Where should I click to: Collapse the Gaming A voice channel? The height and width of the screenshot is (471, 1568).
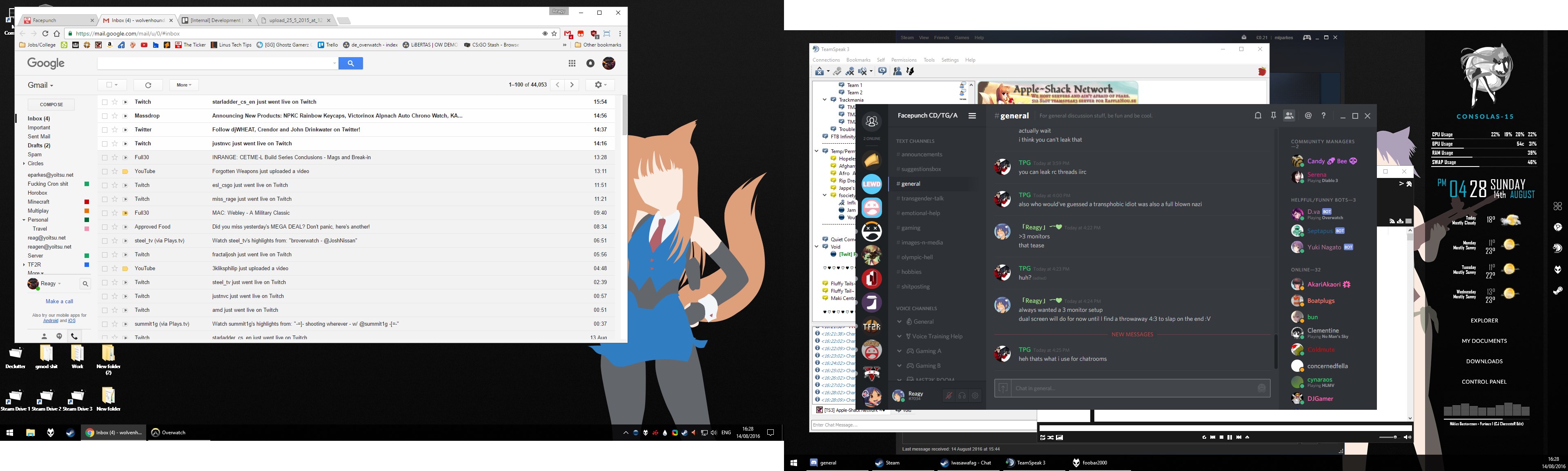click(x=899, y=351)
